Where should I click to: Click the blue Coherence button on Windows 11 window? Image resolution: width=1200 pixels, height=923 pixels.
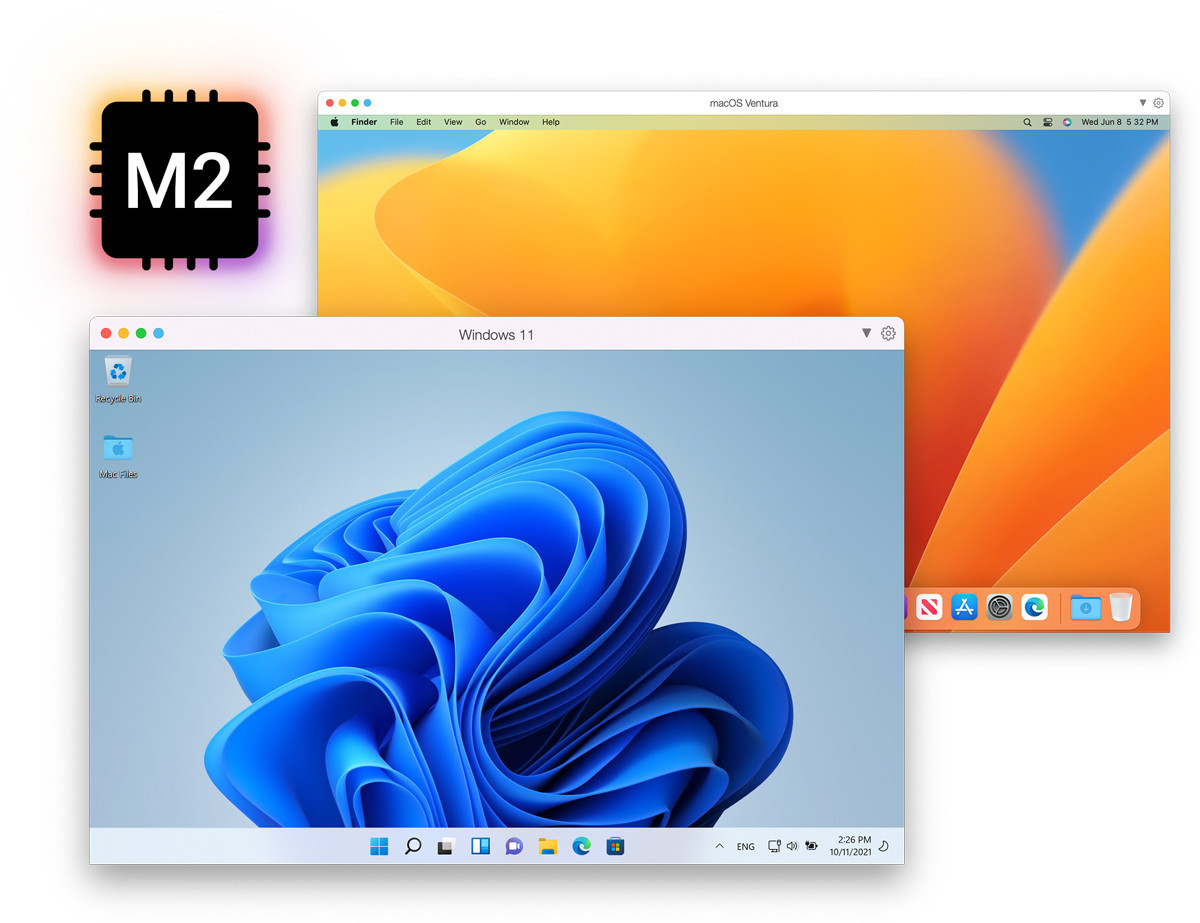pos(158,333)
